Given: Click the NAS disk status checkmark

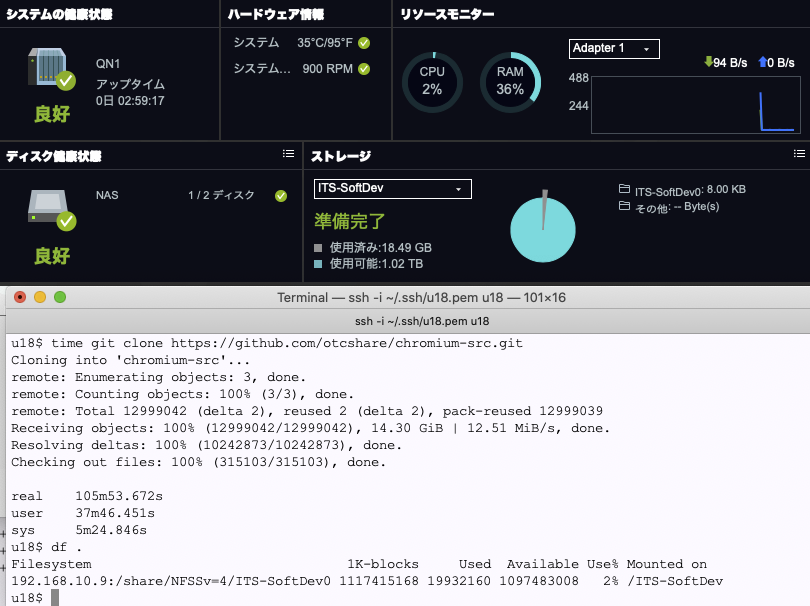Looking at the screenshot, I should click(281, 196).
